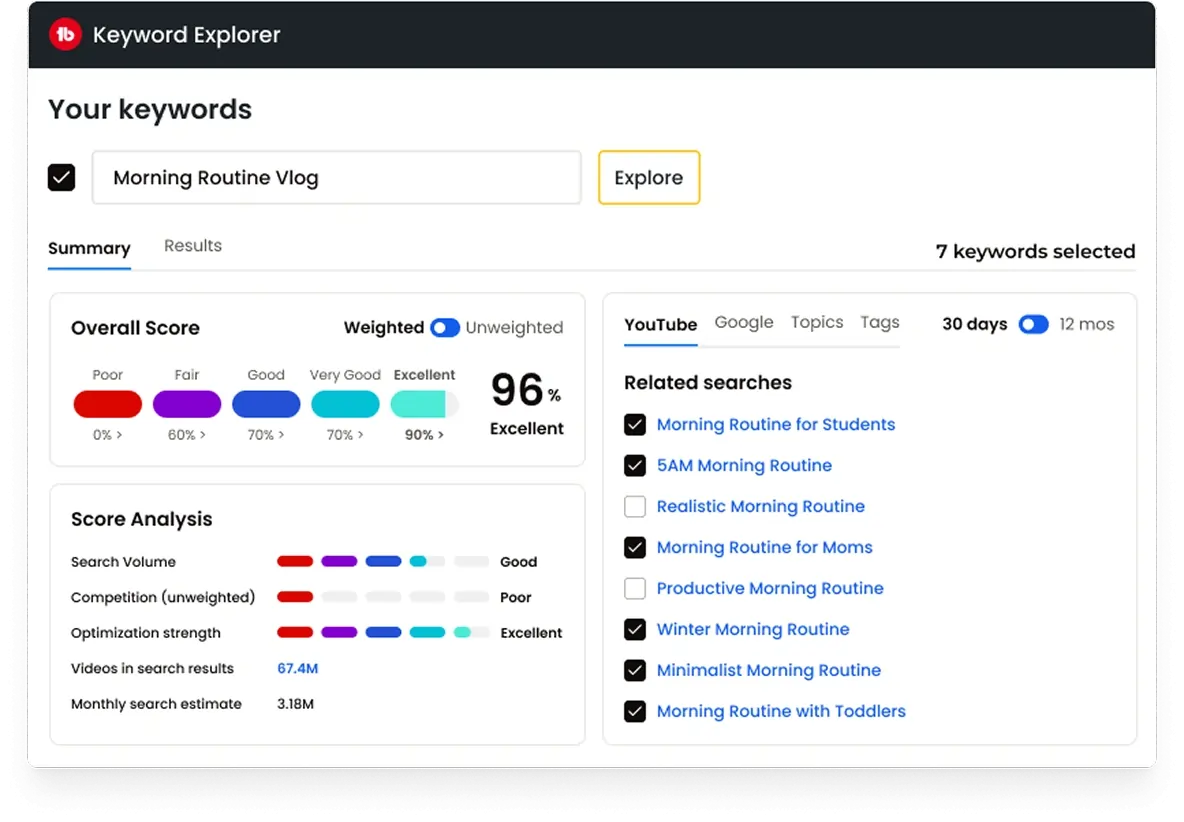Open the Tags tab

879,322
